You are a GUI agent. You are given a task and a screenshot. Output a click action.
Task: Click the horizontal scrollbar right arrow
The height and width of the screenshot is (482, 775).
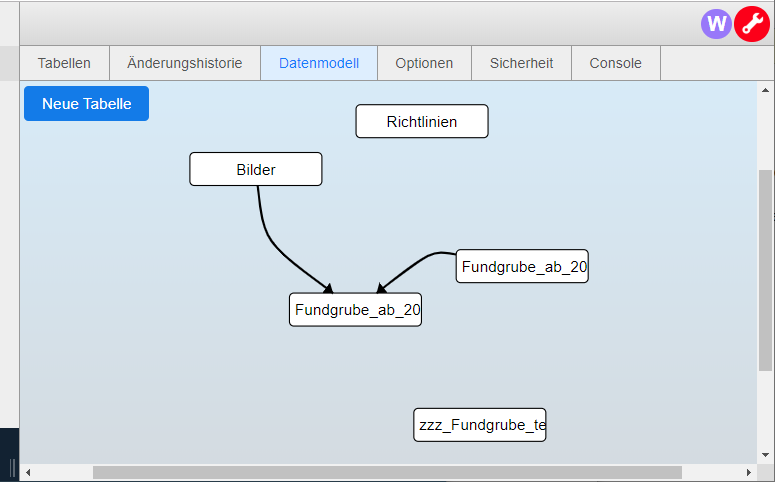point(748,472)
